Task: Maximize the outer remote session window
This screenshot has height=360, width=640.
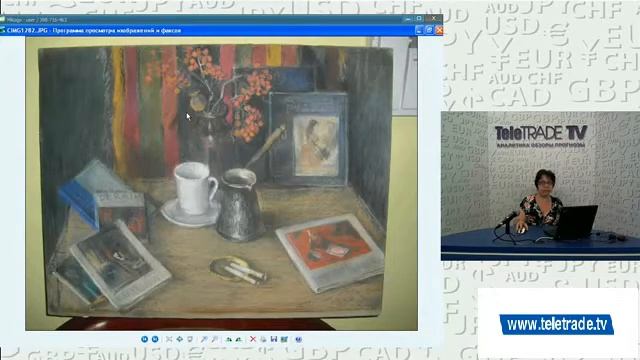Action: click(x=419, y=19)
